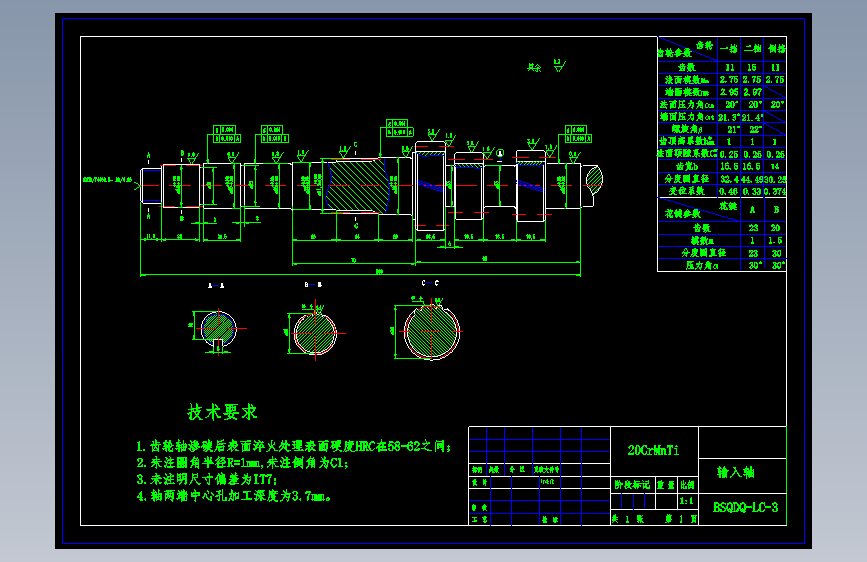Viewport: 867px width, 562px height.
Task: Click the 技术要求 heading text
Action: click(222, 412)
